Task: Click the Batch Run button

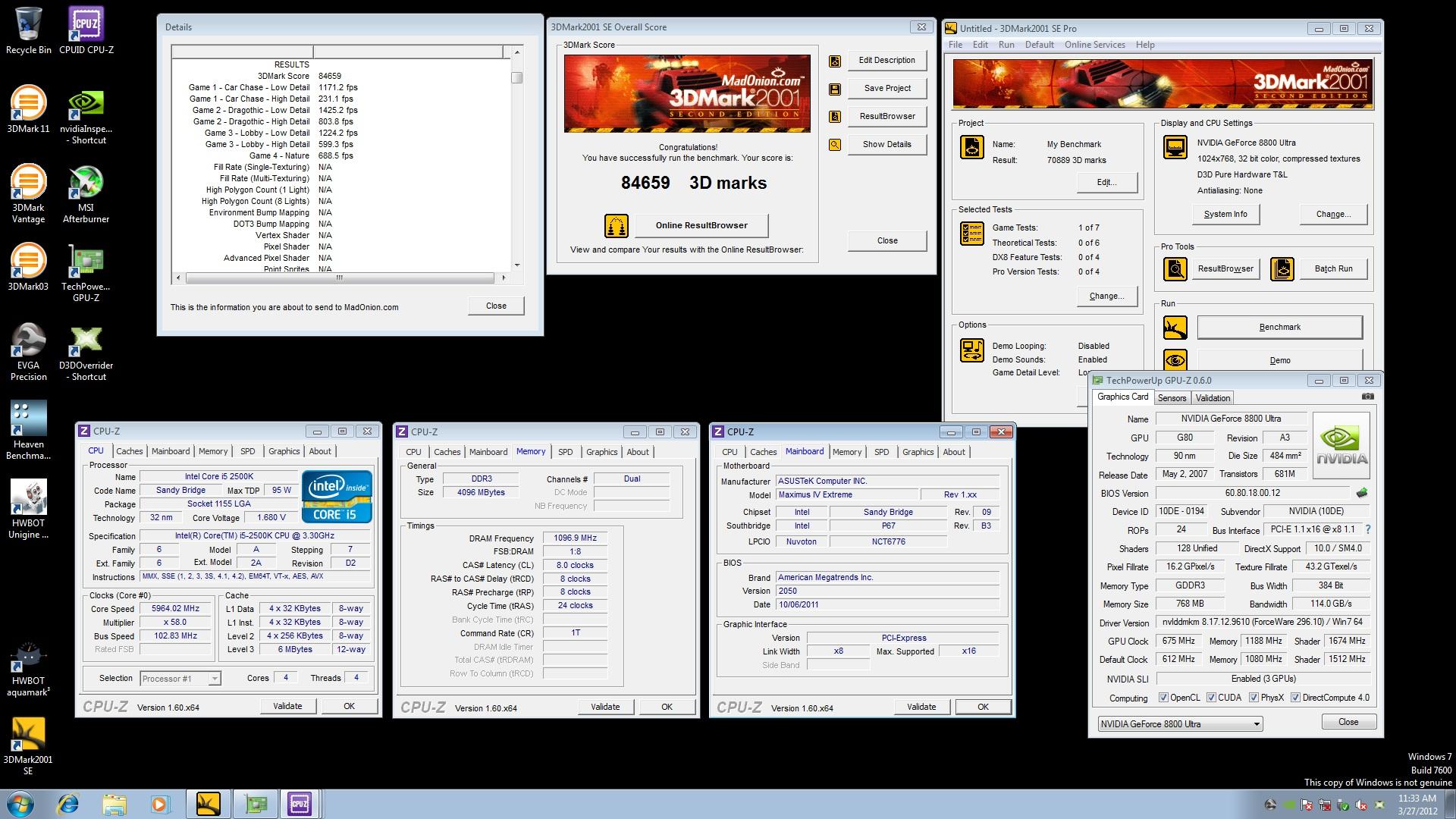Action: pos(1333,269)
